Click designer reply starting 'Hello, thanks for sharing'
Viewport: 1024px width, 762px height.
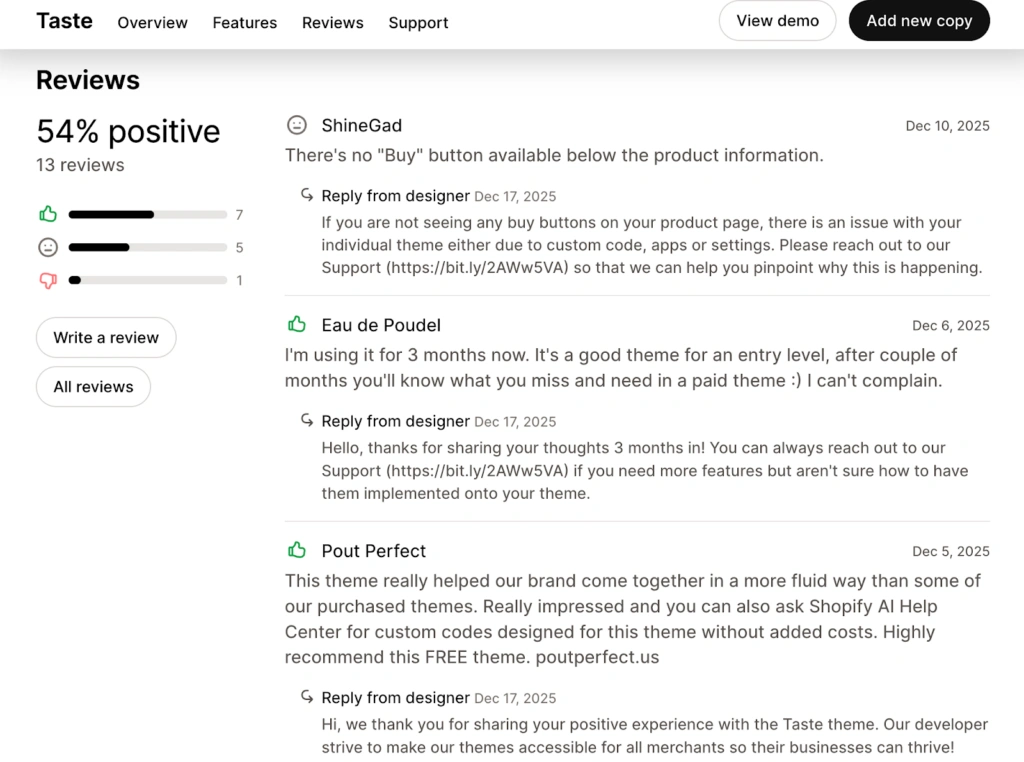[645, 471]
